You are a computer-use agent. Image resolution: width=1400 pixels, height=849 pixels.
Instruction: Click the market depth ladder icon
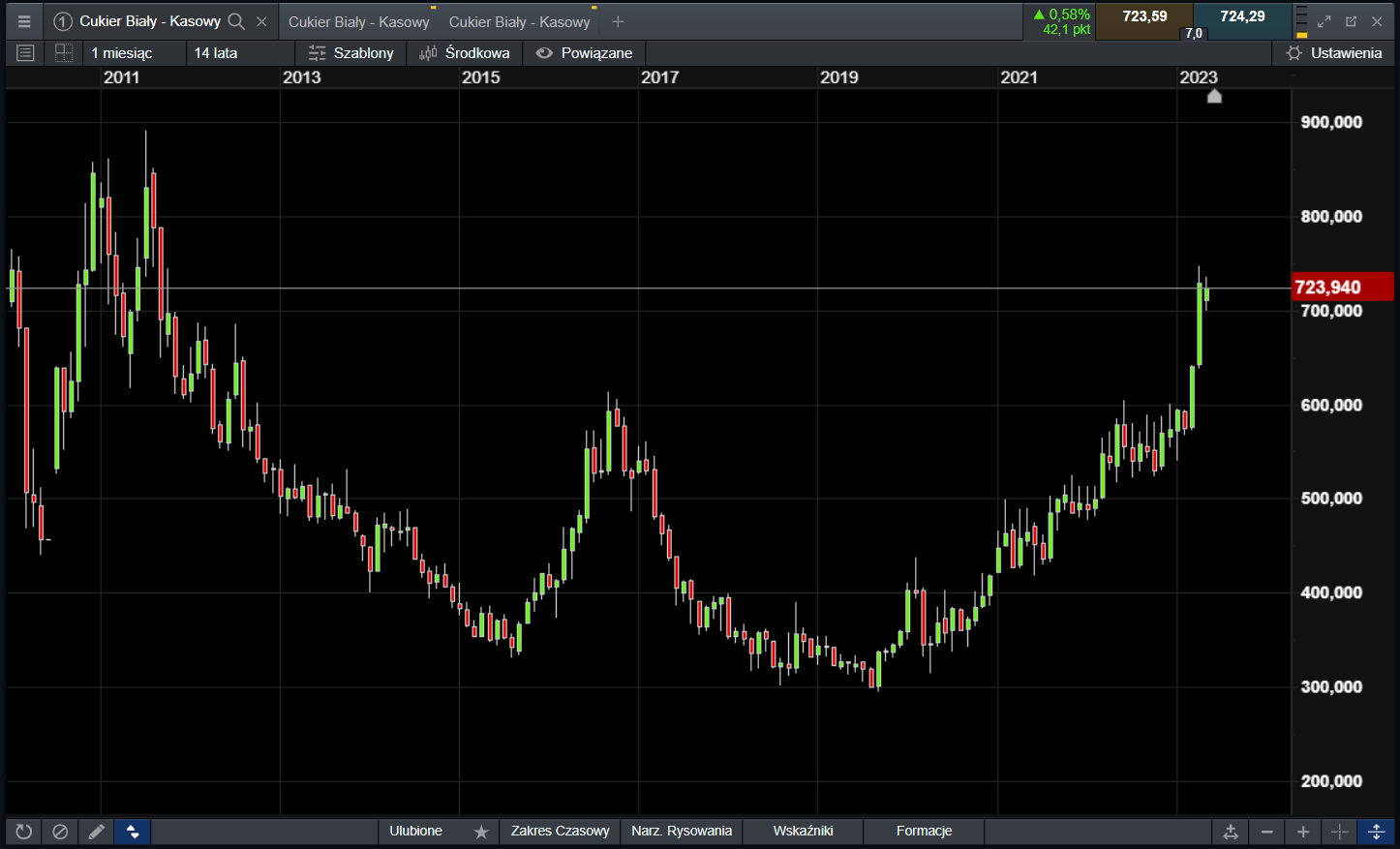1301,21
